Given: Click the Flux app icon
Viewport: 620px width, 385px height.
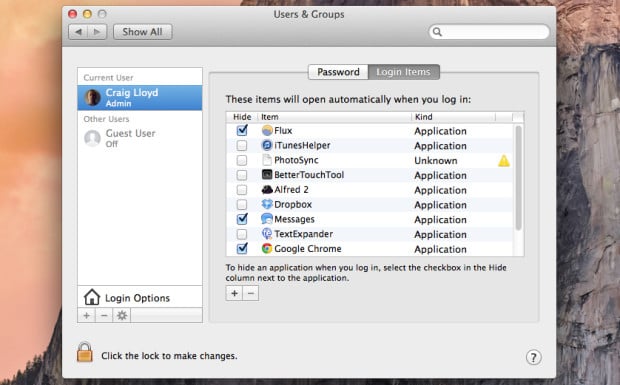Looking at the screenshot, I should pyautogui.click(x=267, y=130).
